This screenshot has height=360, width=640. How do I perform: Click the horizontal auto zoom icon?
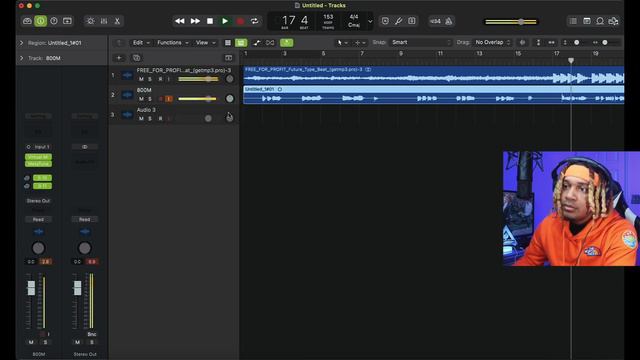coord(551,42)
